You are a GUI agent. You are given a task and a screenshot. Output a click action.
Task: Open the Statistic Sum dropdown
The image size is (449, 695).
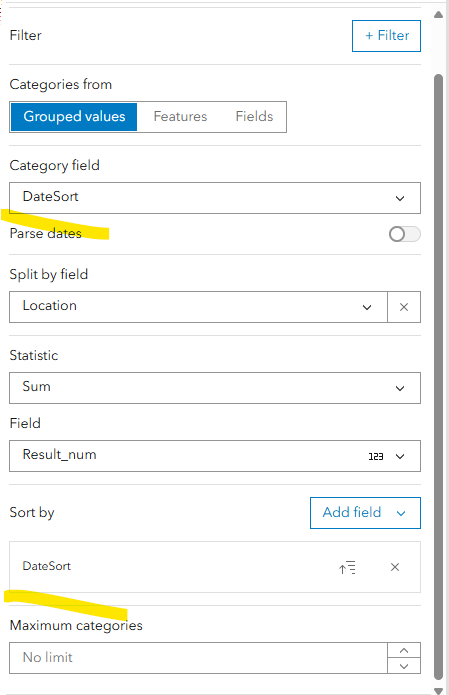pos(215,388)
